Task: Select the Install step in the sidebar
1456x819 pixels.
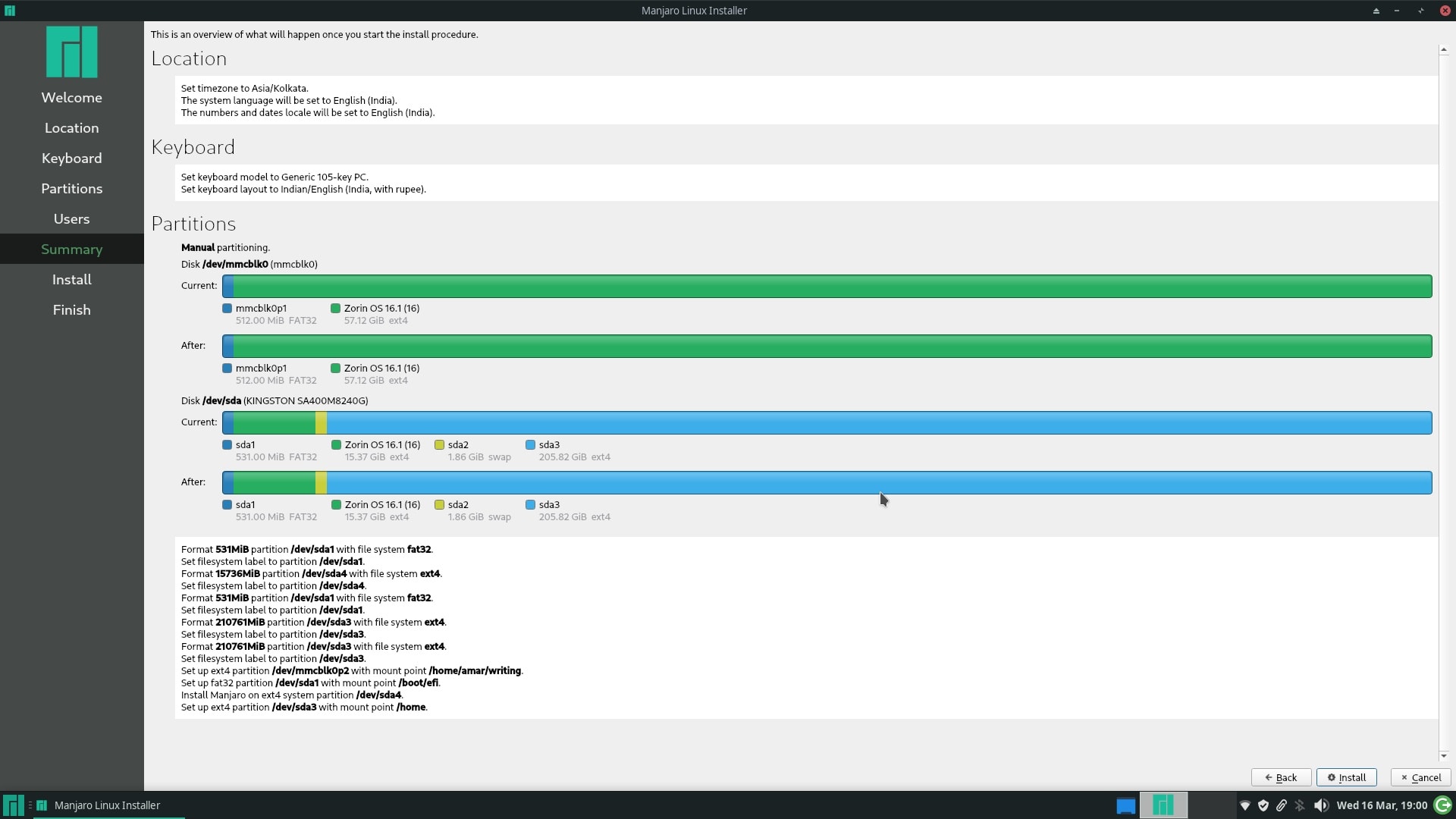Action: pyautogui.click(x=72, y=280)
